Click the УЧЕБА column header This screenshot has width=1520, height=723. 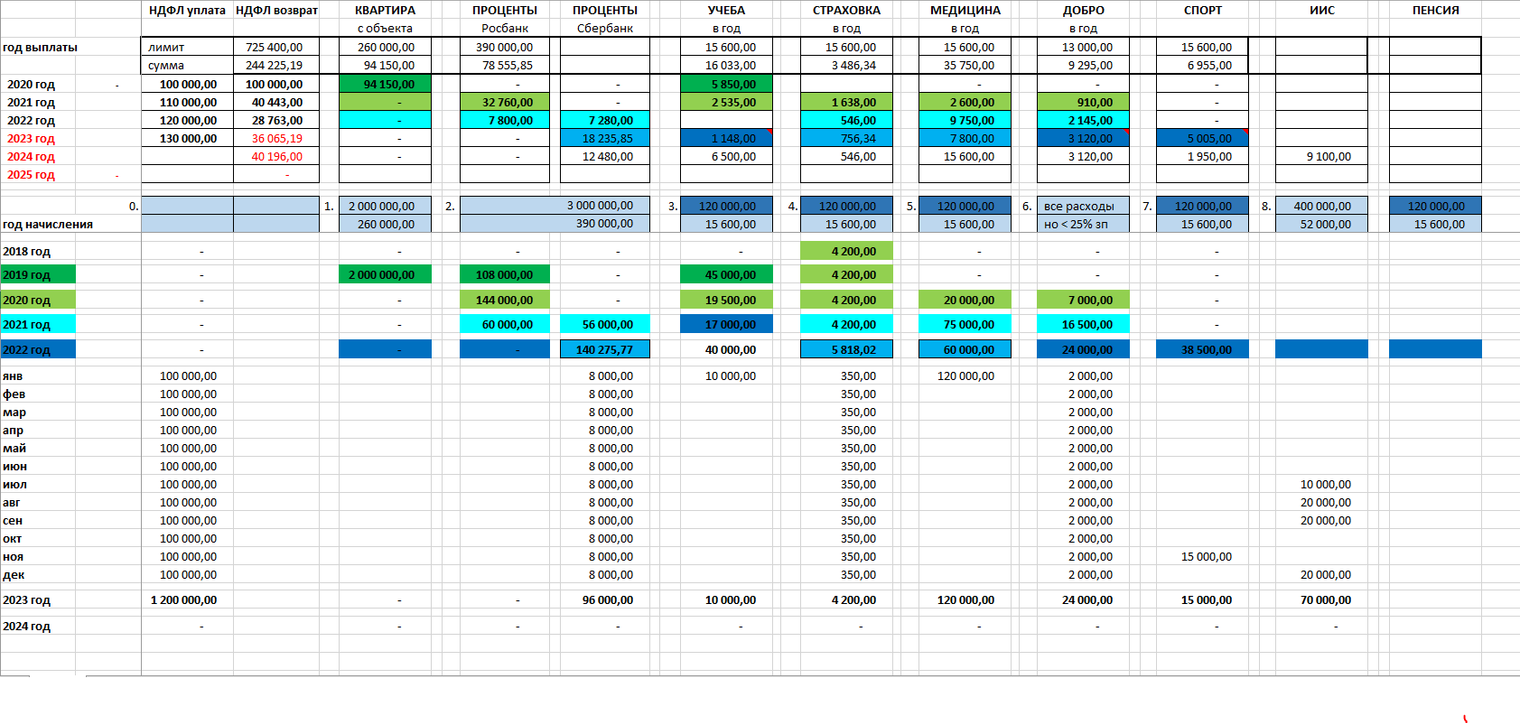(726, 10)
